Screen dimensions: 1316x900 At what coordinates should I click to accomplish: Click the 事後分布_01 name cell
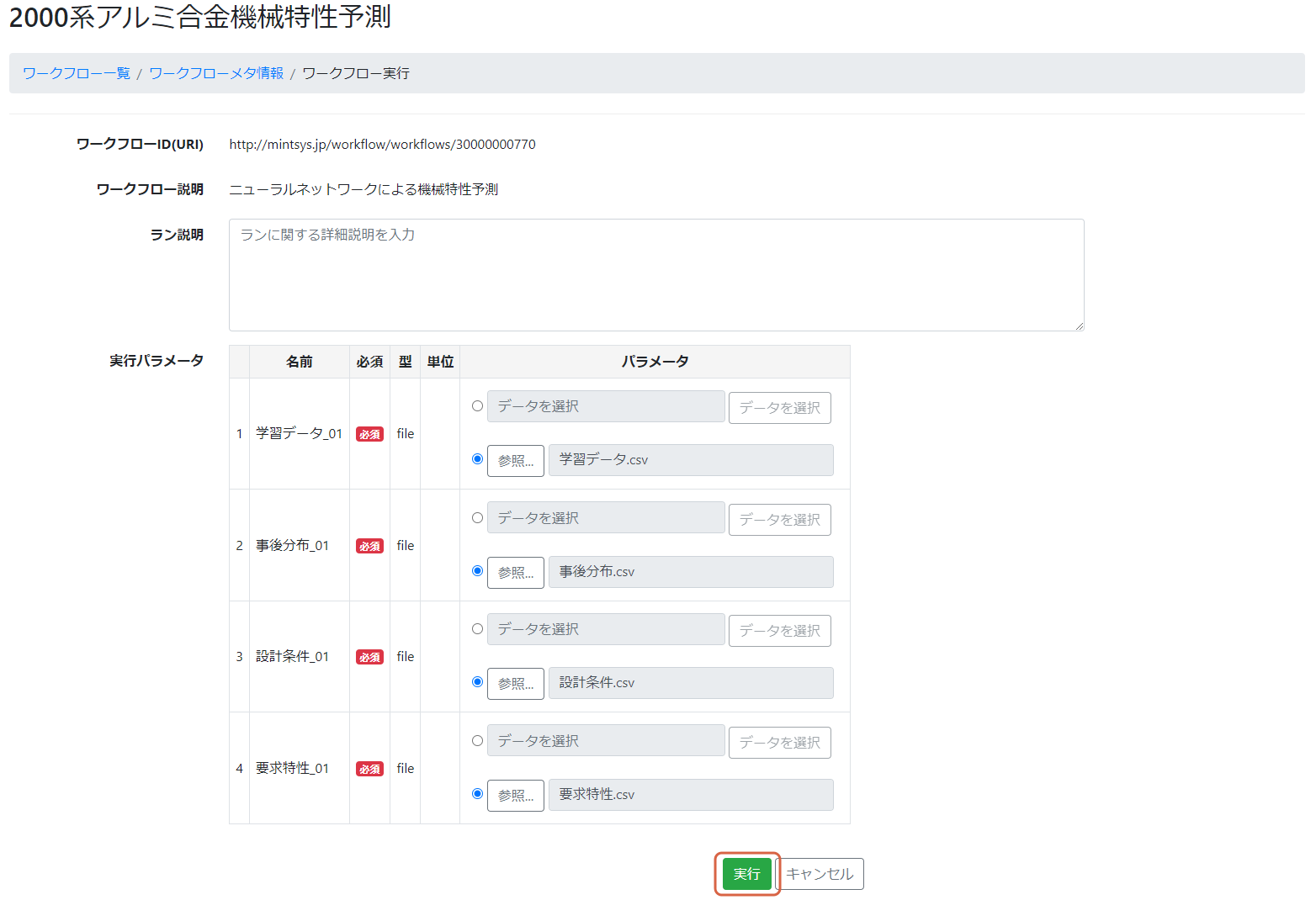300,545
